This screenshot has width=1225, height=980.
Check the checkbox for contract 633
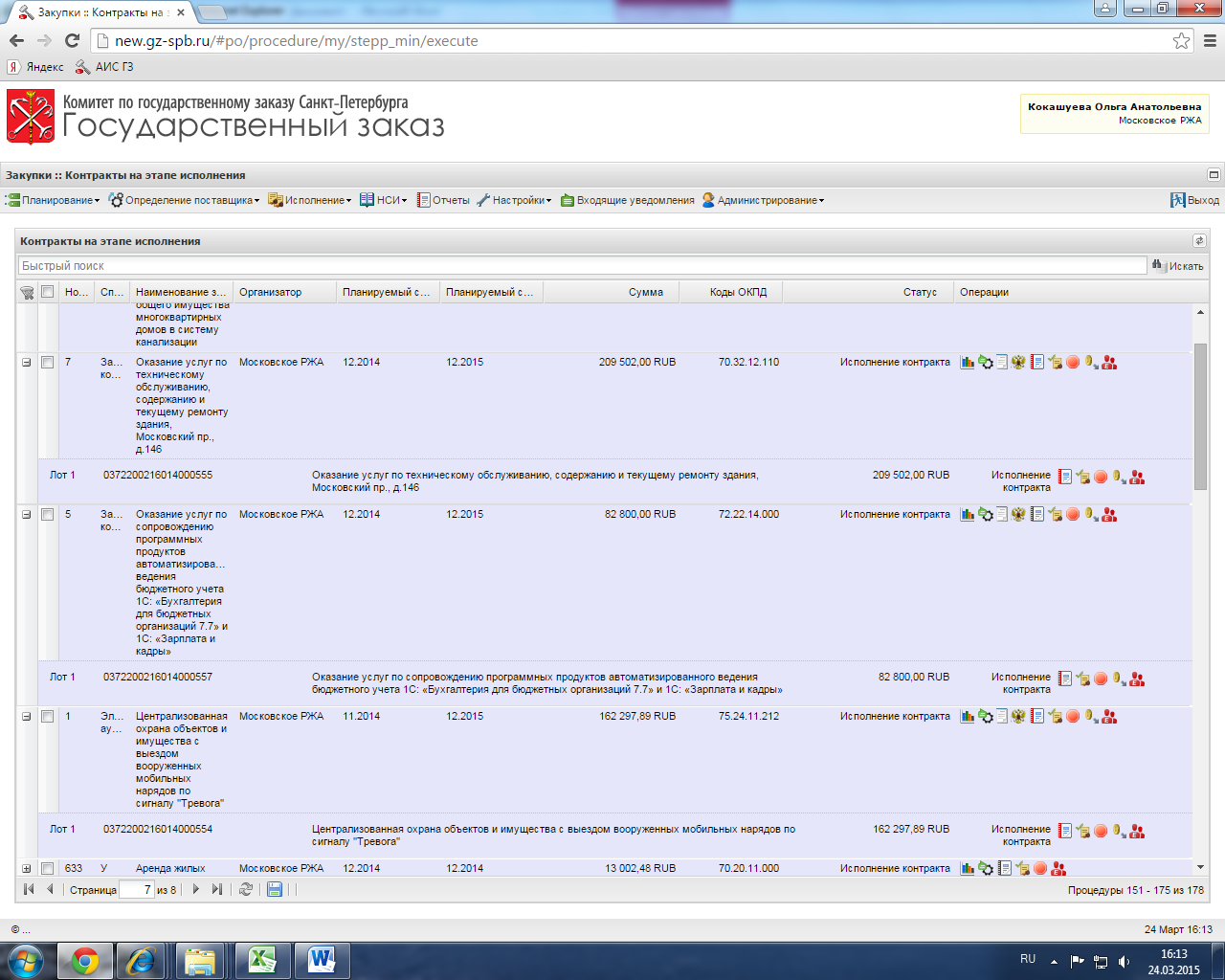(47, 869)
